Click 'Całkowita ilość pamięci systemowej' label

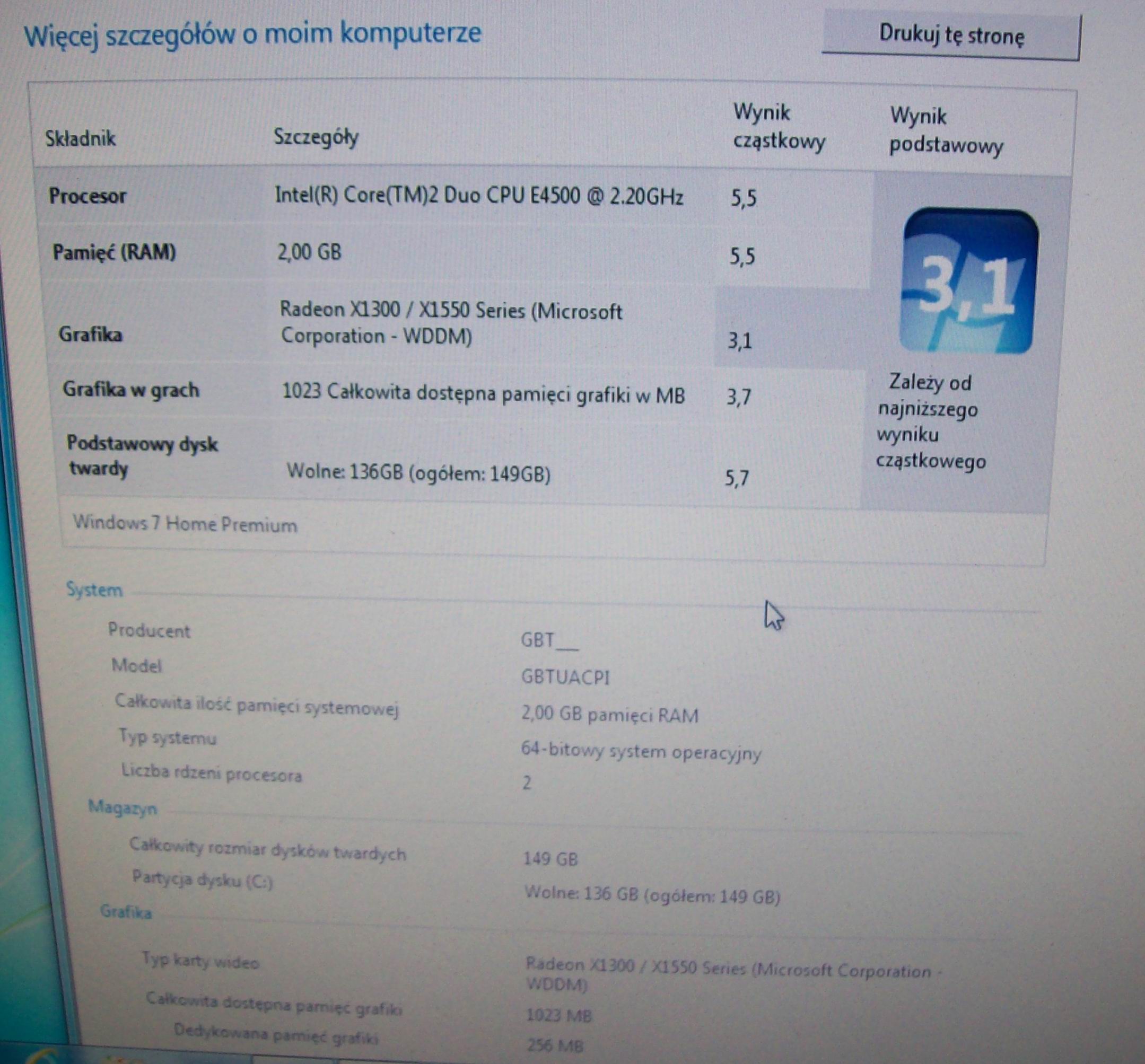tap(256, 706)
